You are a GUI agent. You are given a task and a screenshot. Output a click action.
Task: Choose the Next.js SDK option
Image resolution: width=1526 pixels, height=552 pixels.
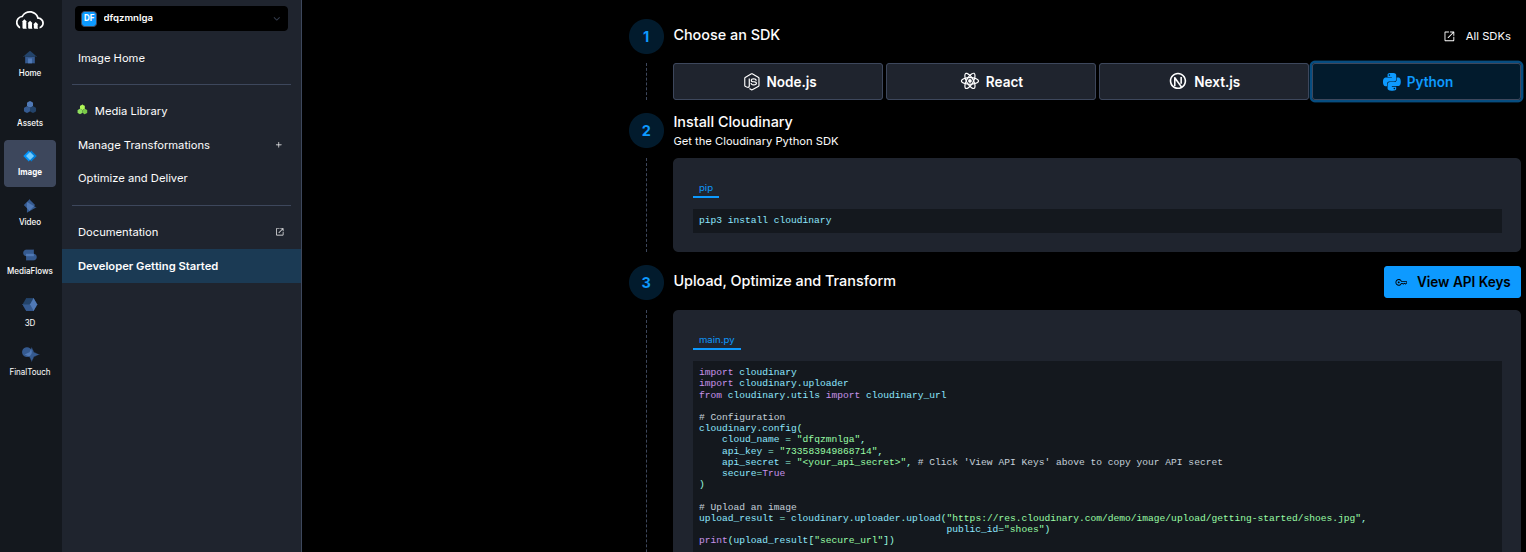point(1204,82)
